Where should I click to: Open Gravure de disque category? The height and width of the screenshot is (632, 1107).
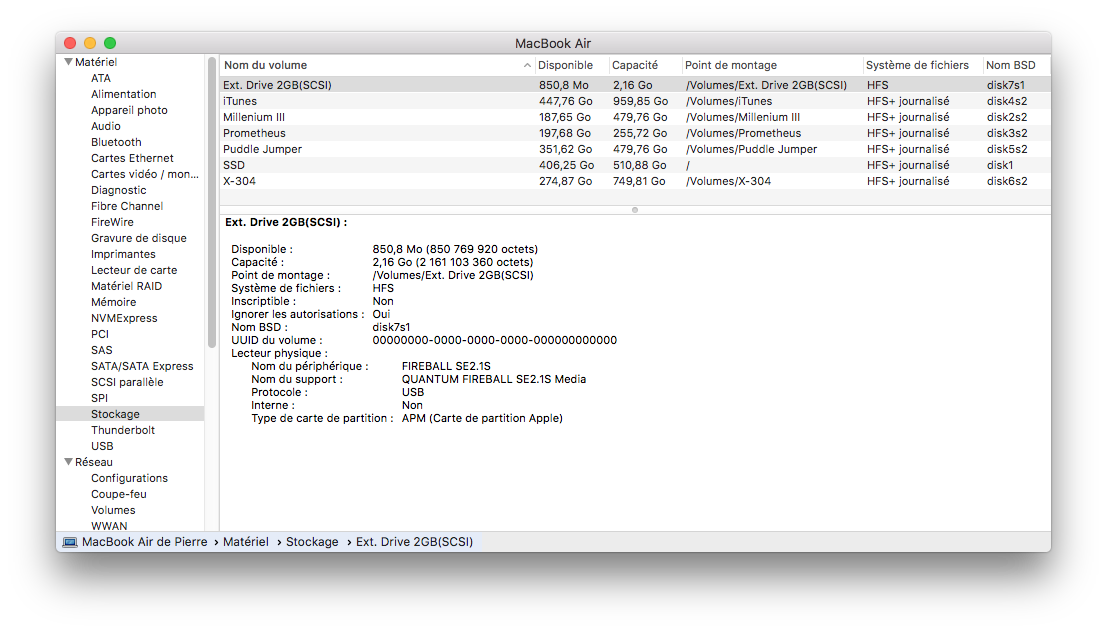(x=139, y=238)
